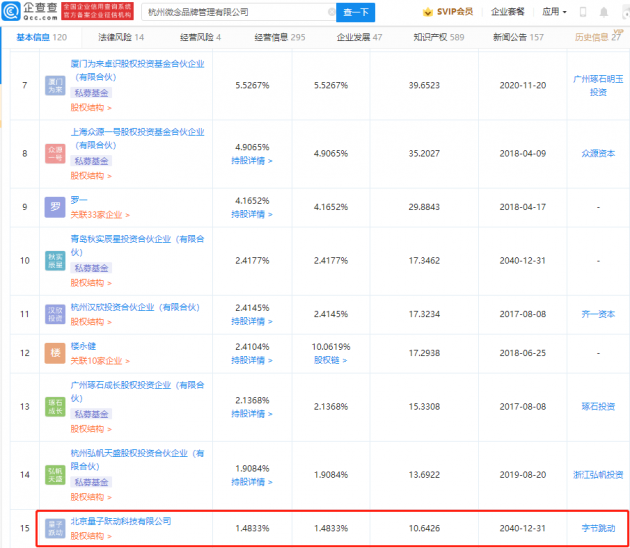Open 广州琢石成长股权投资企业 link

point(137,392)
